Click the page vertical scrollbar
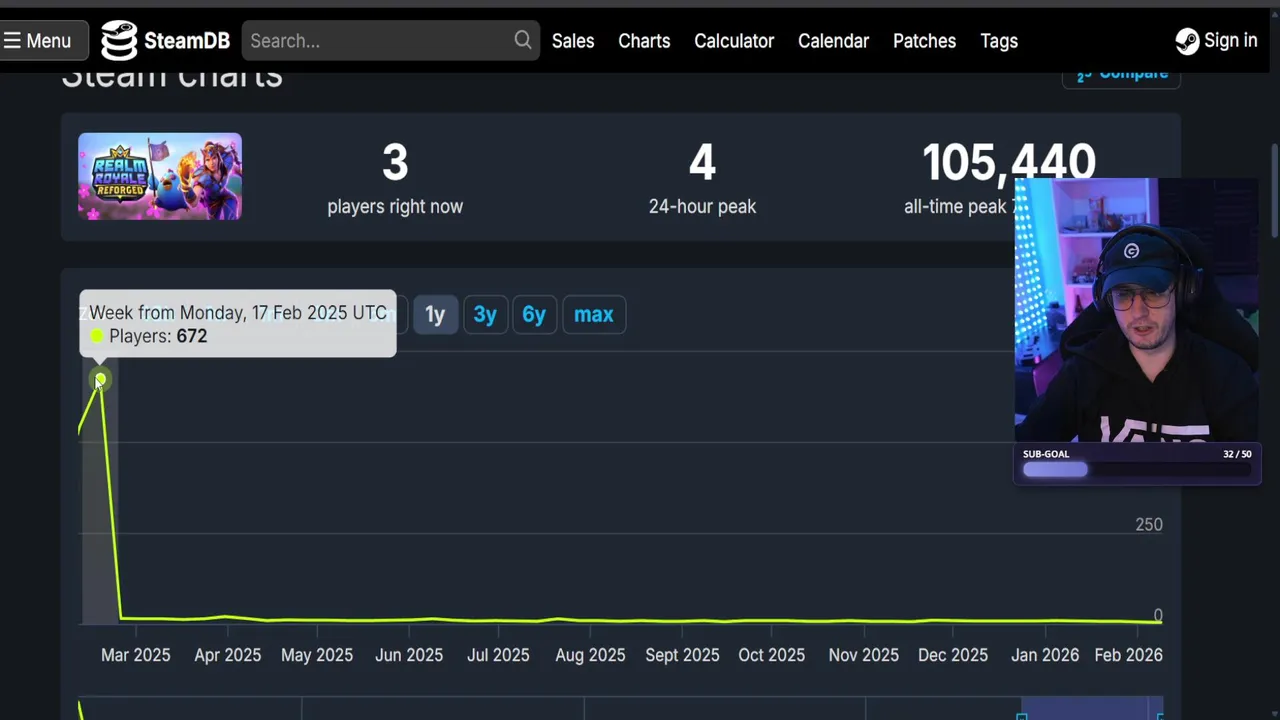Screen dimensions: 1280x720 1274,190
